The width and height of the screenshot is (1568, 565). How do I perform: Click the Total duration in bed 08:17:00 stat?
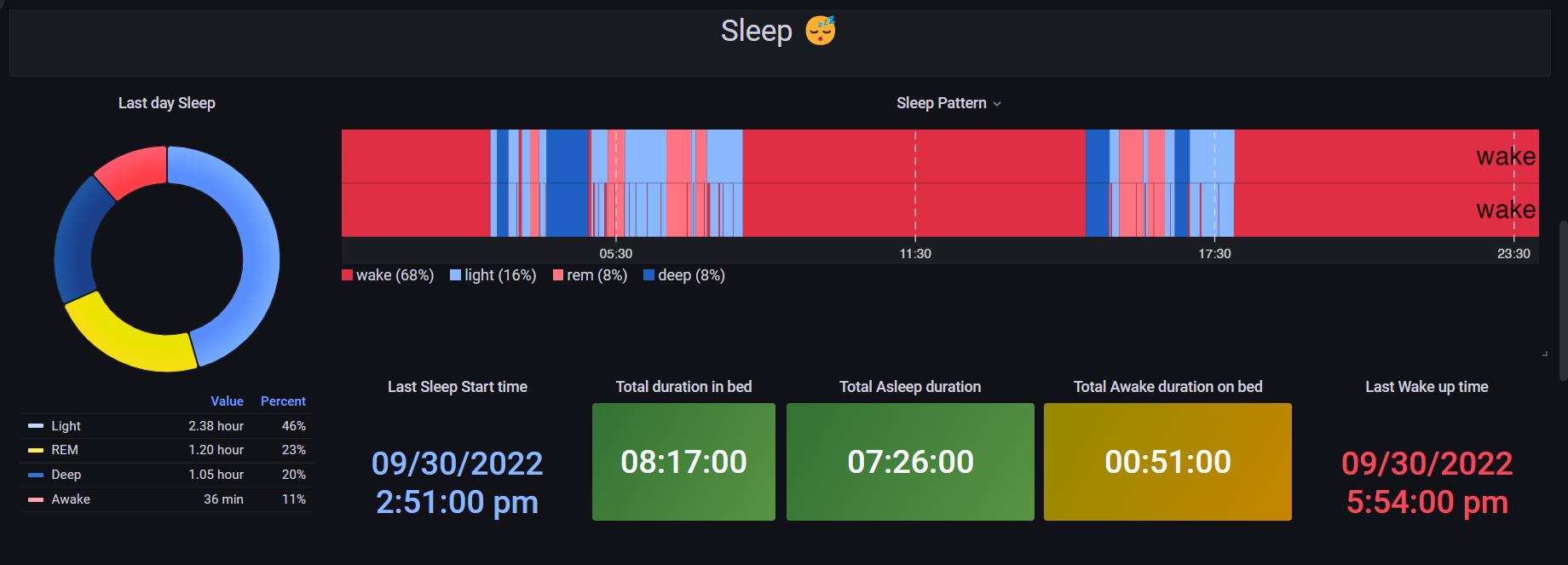coord(683,462)
